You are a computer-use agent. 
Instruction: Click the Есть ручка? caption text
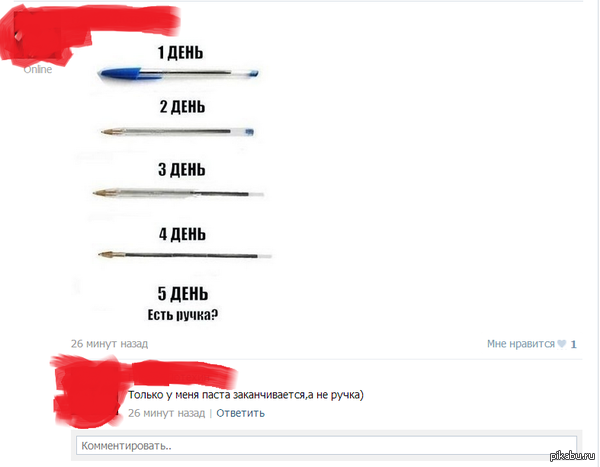coord(183,315)
